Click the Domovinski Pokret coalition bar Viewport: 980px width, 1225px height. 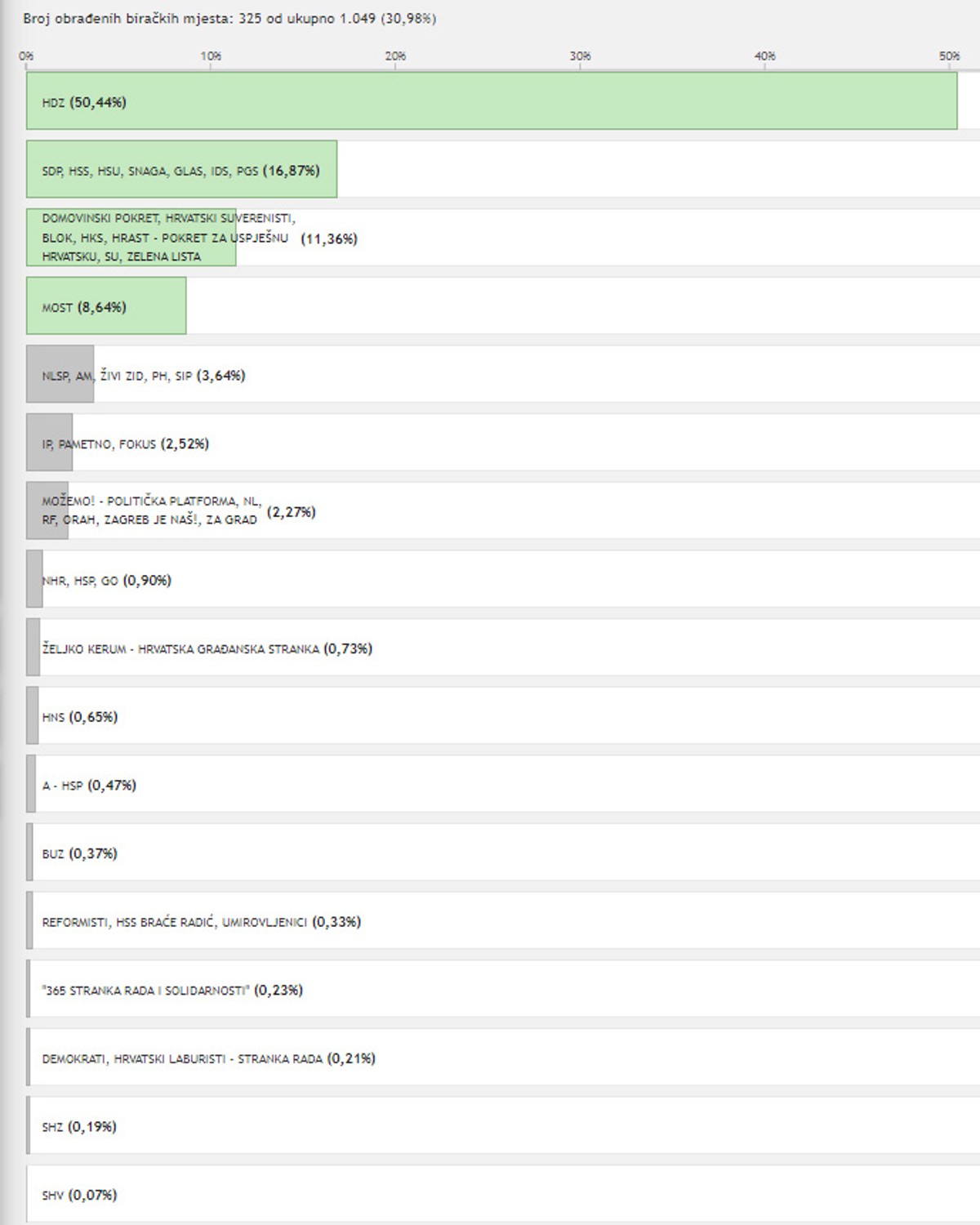[131, 238]
